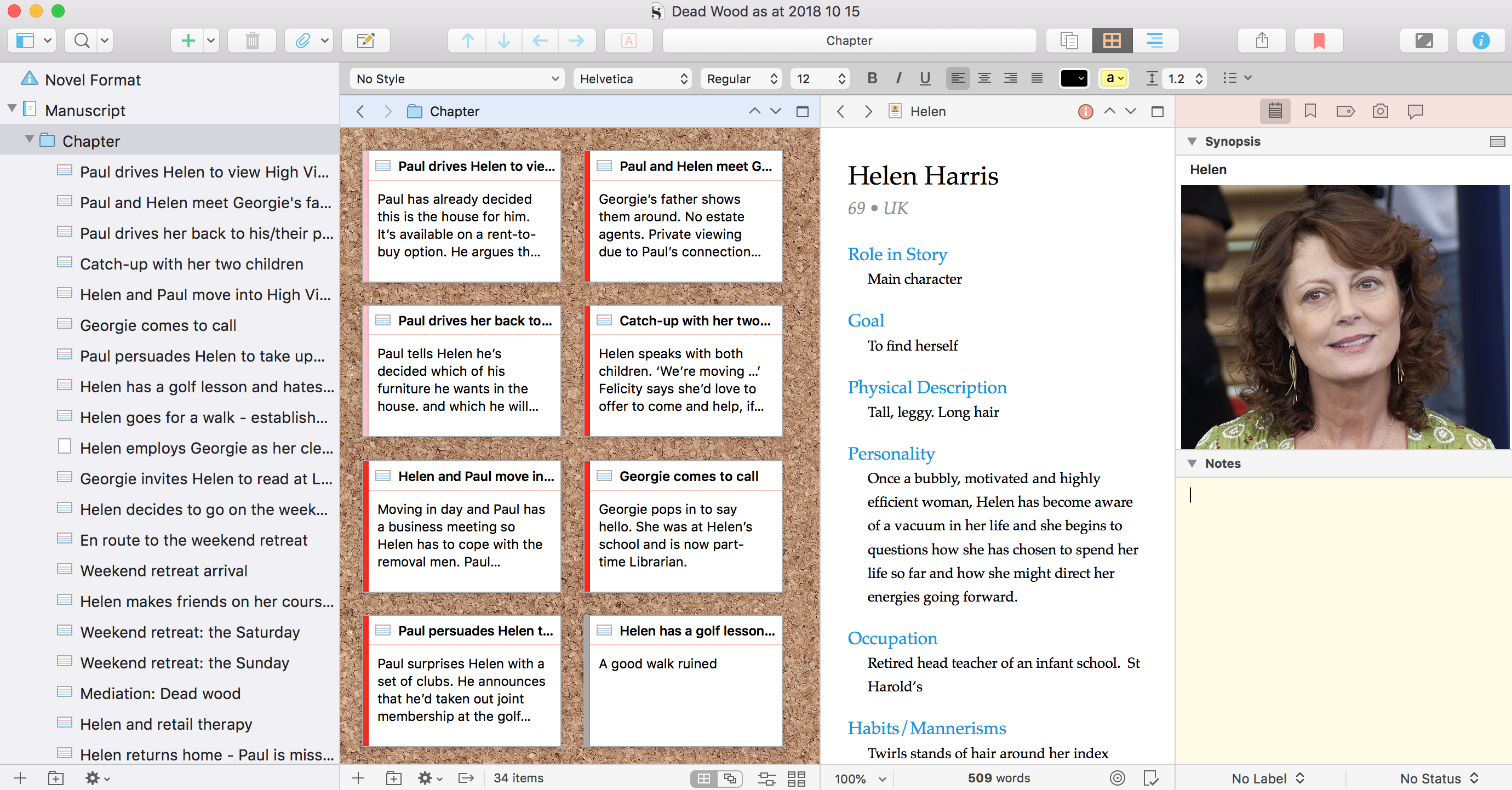This screenshot has width=1512, height=790.
Task: Center align text
Action: [984, 78]
